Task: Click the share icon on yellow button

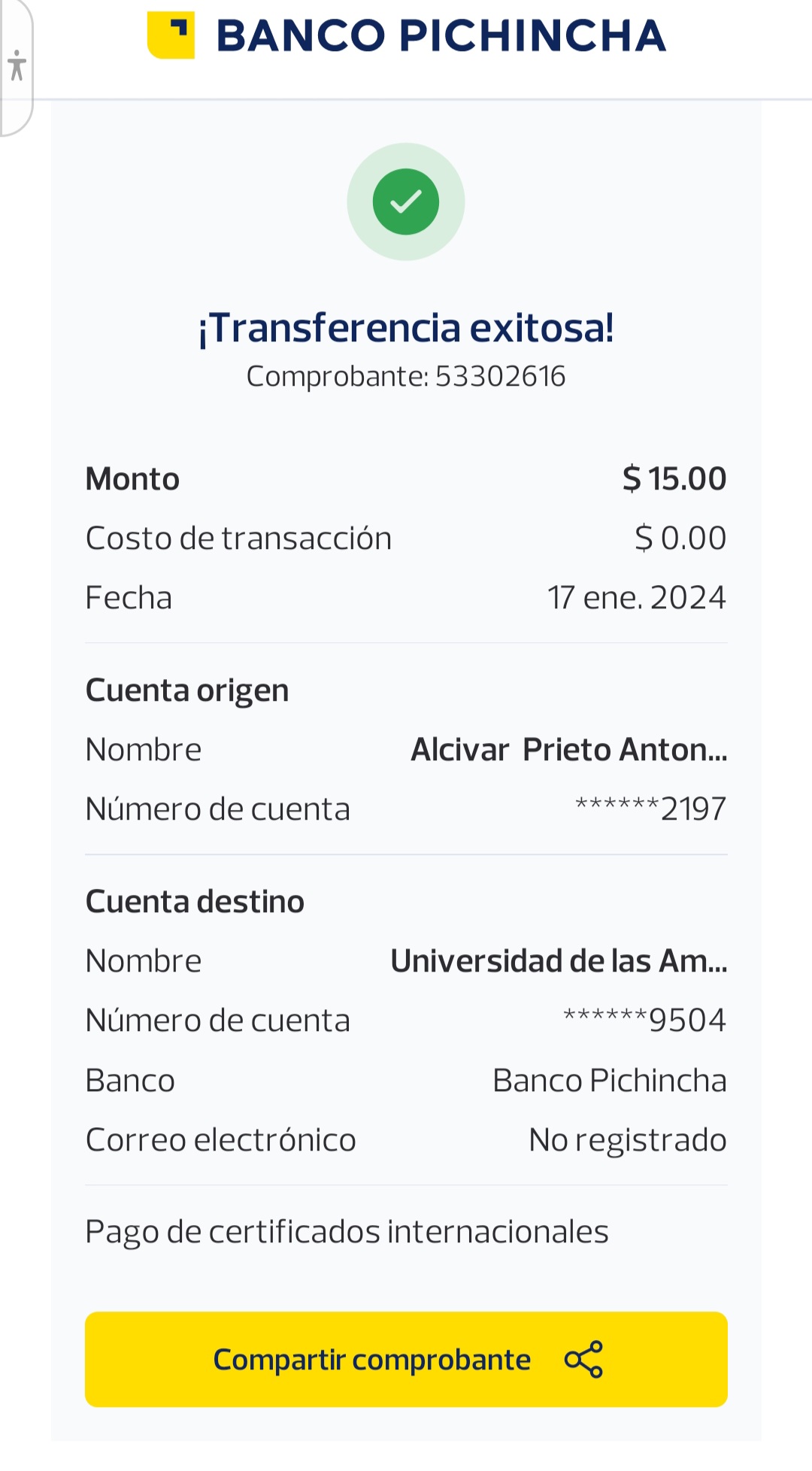Action: pos(583,1359)
